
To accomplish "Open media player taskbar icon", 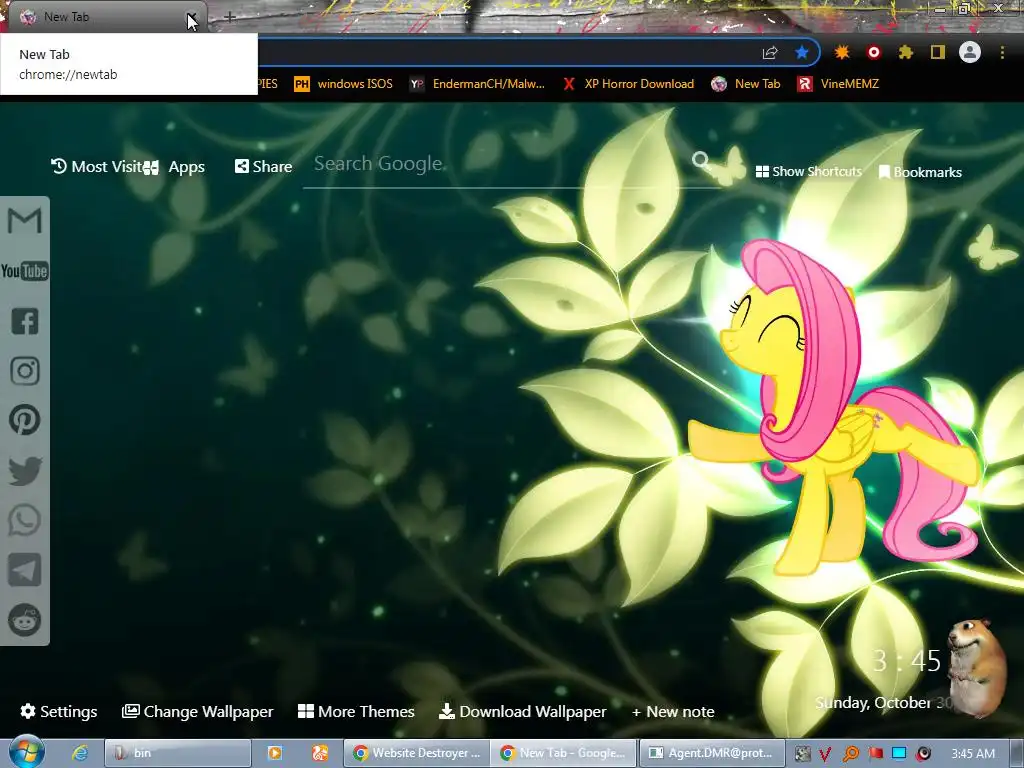I will click(275, 753).
